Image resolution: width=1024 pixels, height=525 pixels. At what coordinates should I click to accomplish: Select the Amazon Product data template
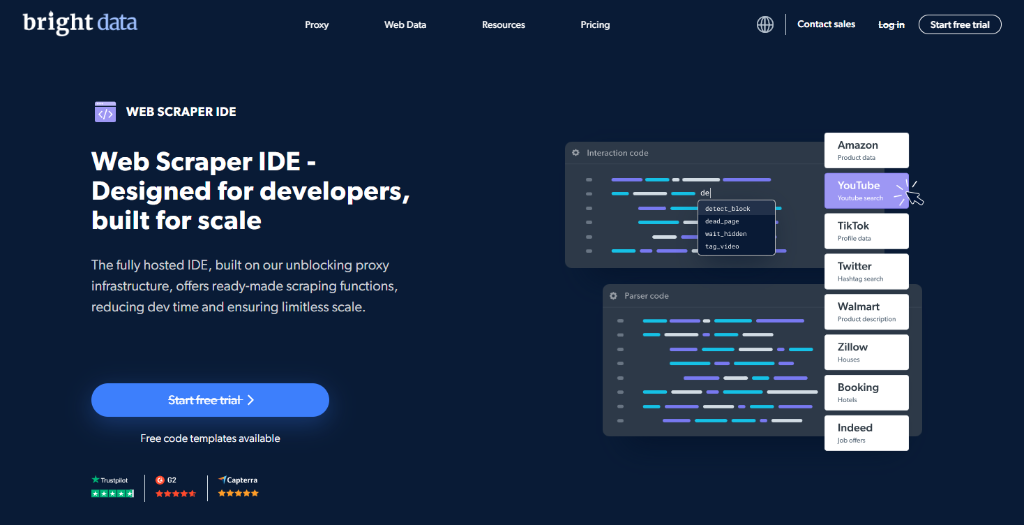coord(867,150)
